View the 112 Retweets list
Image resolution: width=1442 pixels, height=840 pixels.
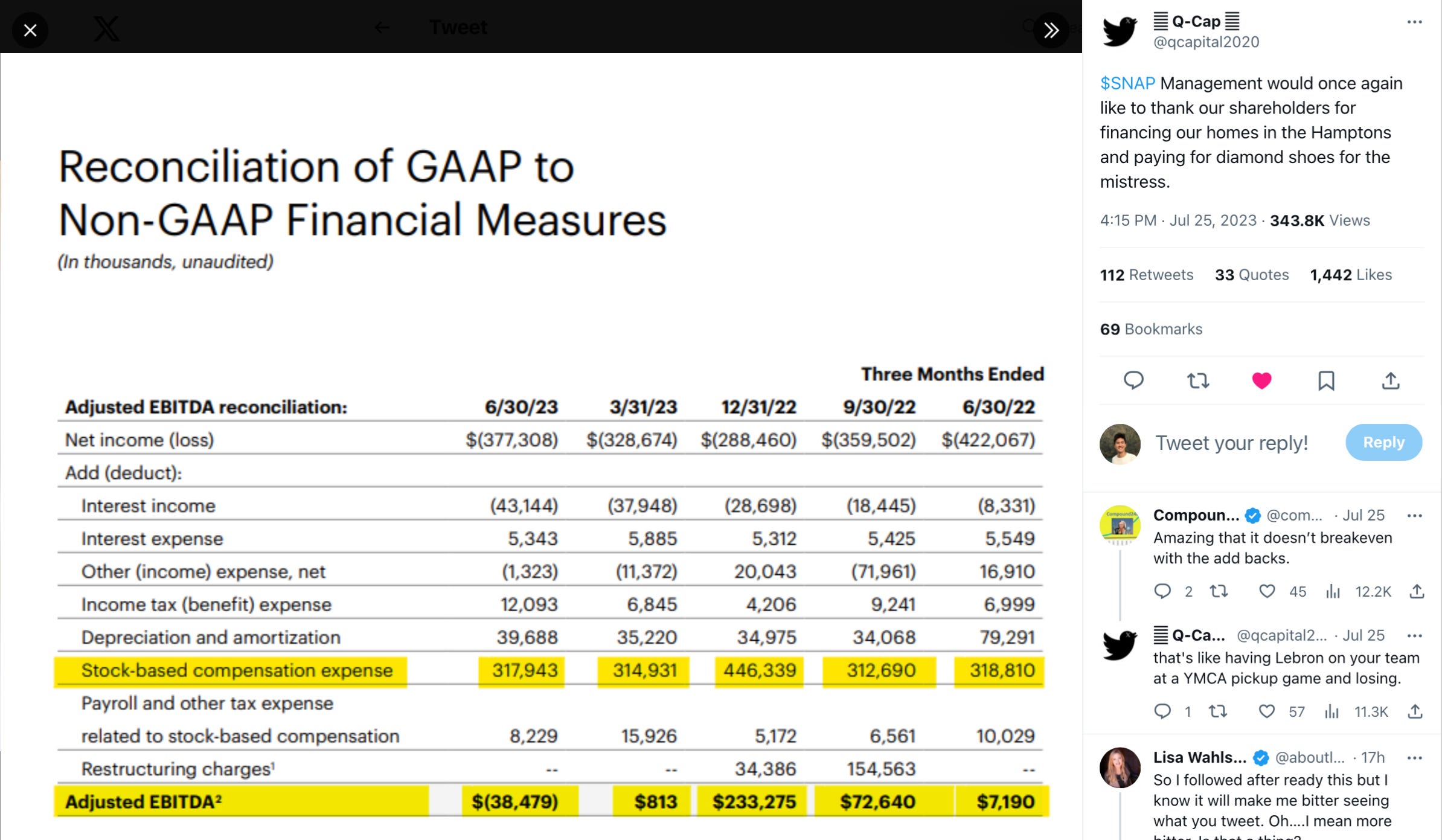[x=1146, y=275]
